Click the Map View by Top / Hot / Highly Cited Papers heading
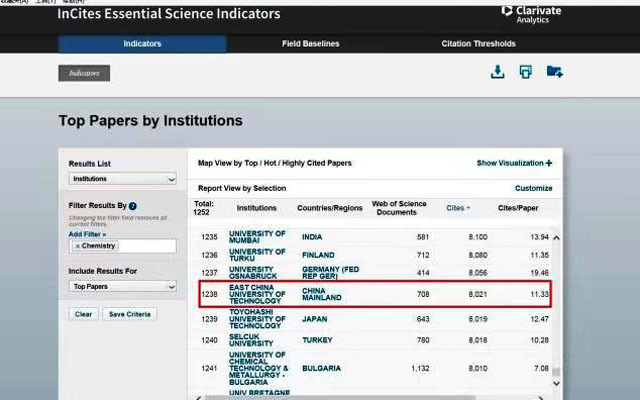 click(275, 163)
